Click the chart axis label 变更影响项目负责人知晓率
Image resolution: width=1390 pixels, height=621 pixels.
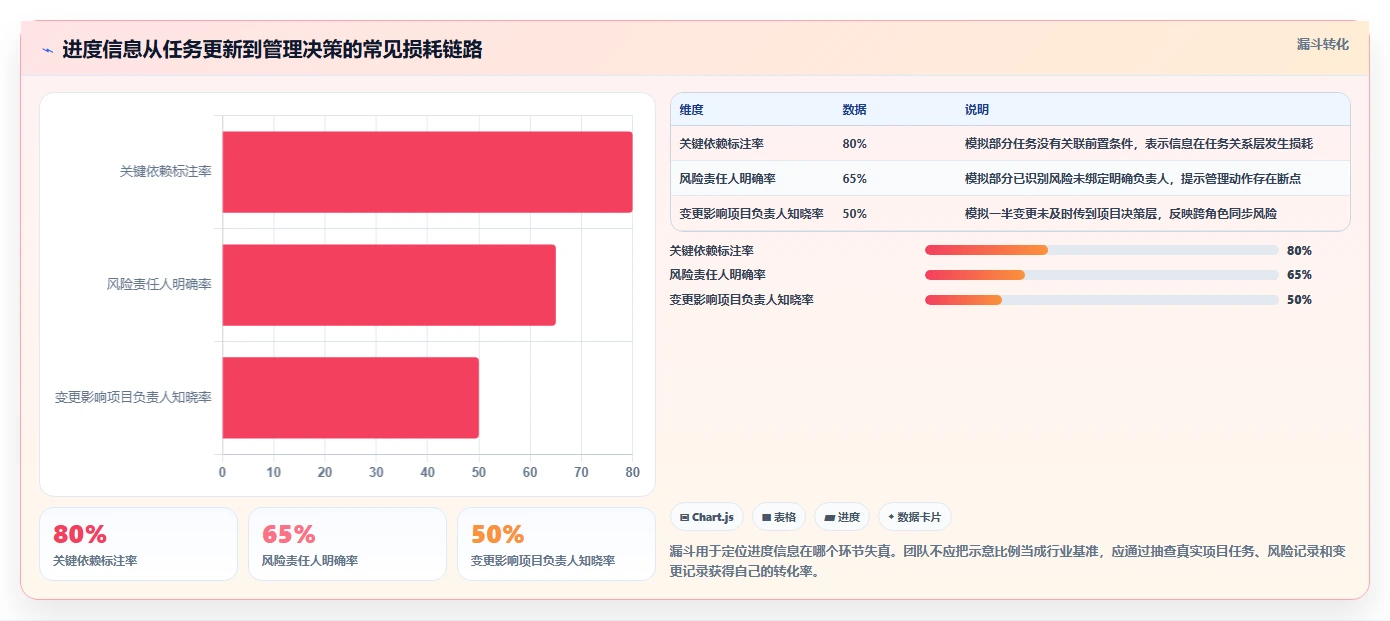pyautogui.click(x=133, y=397)
